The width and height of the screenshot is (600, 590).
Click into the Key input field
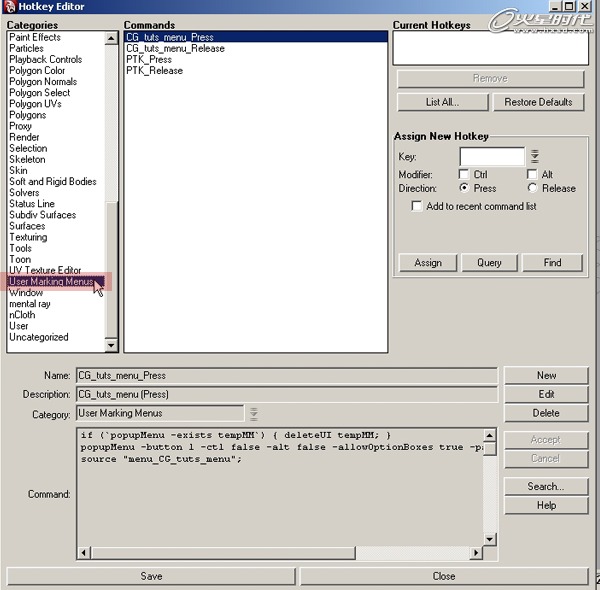(x=492, y=156)
